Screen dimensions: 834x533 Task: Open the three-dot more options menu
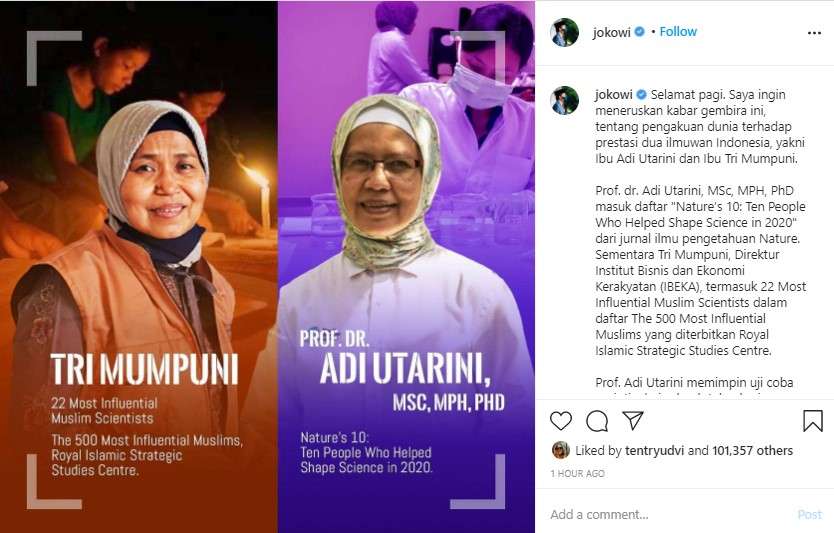(x=814, y=33)
